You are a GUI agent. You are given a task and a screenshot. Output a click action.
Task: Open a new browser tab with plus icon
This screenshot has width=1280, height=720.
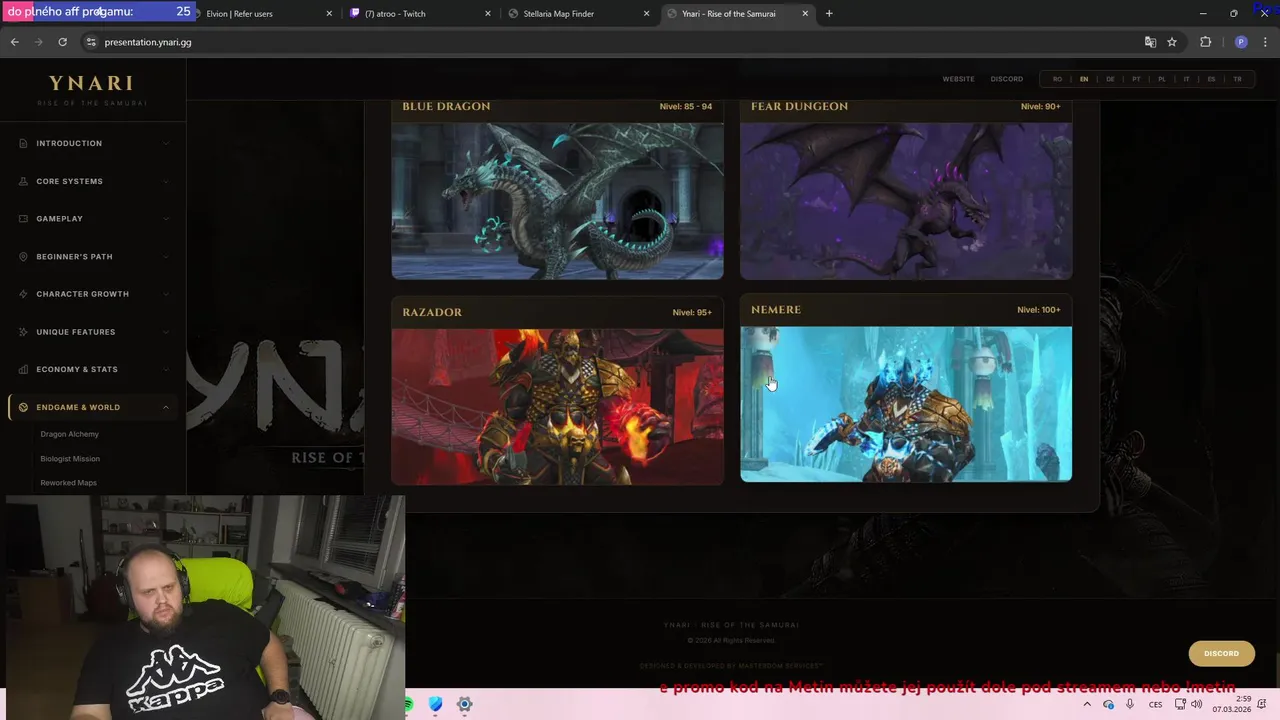[x=829, y=14]
